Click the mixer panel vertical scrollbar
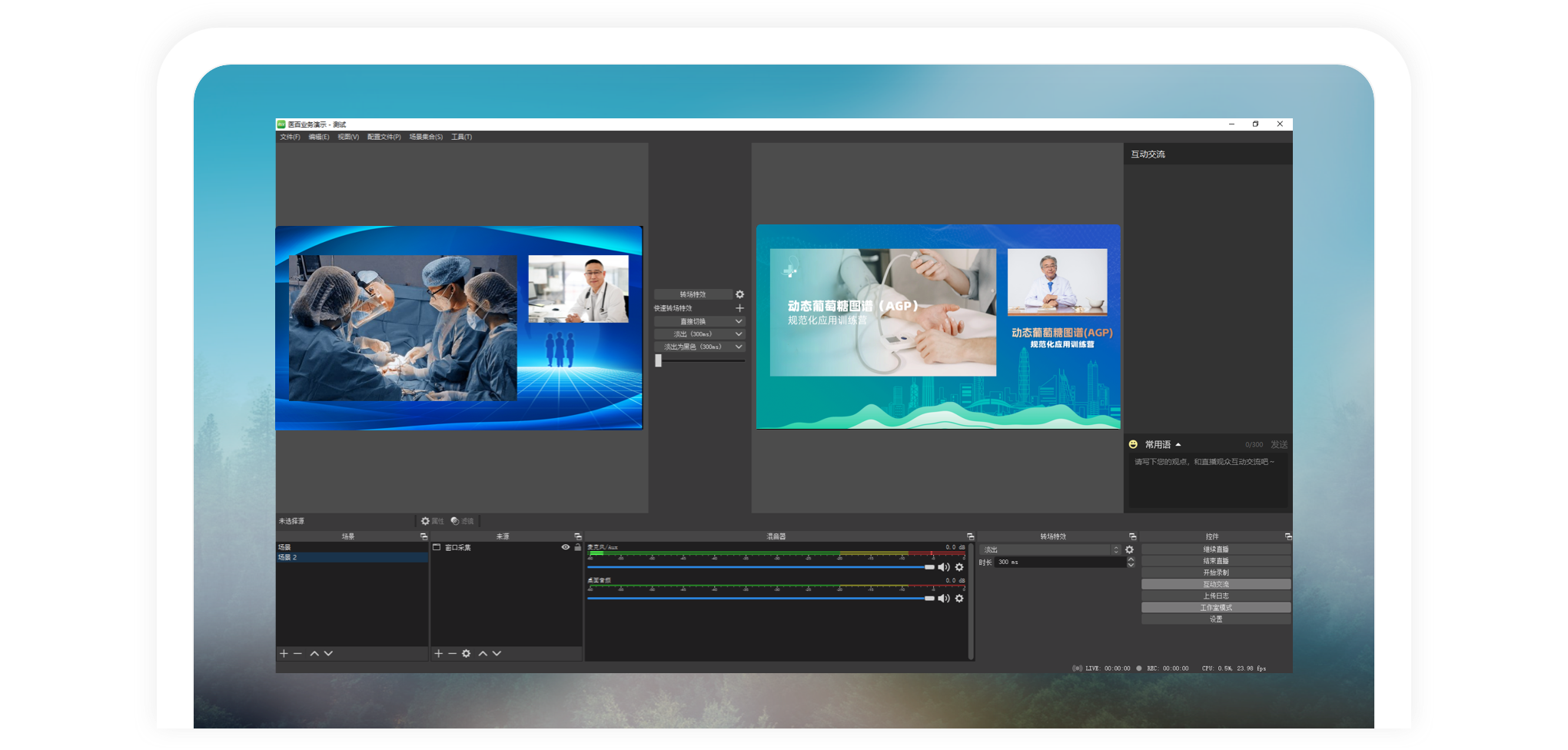Viewport: 1568px width, 750px height. [x=972, y=601]
